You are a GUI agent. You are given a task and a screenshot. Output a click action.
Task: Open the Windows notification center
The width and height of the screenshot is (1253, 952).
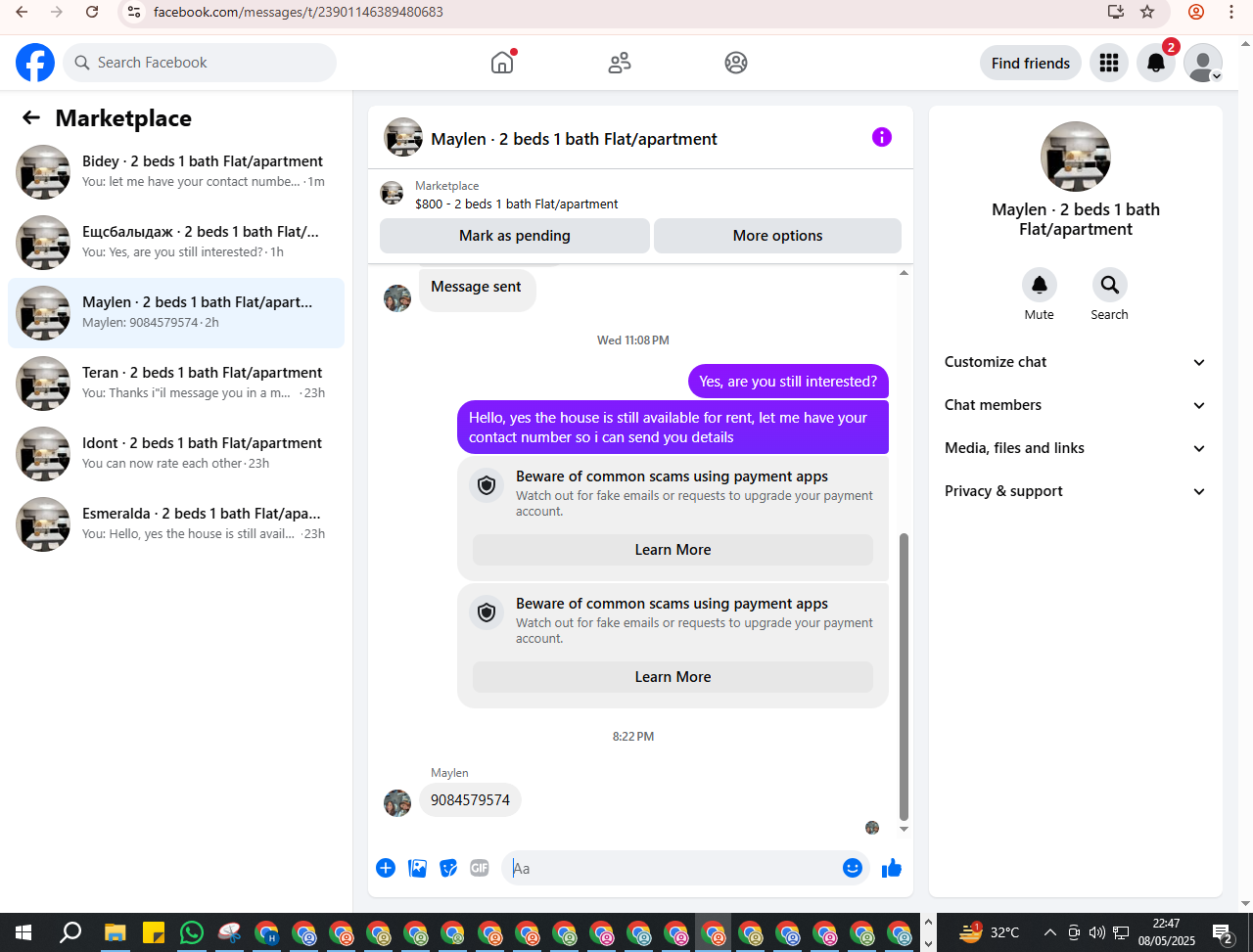pyautogui.click(x=1223, y=932)
